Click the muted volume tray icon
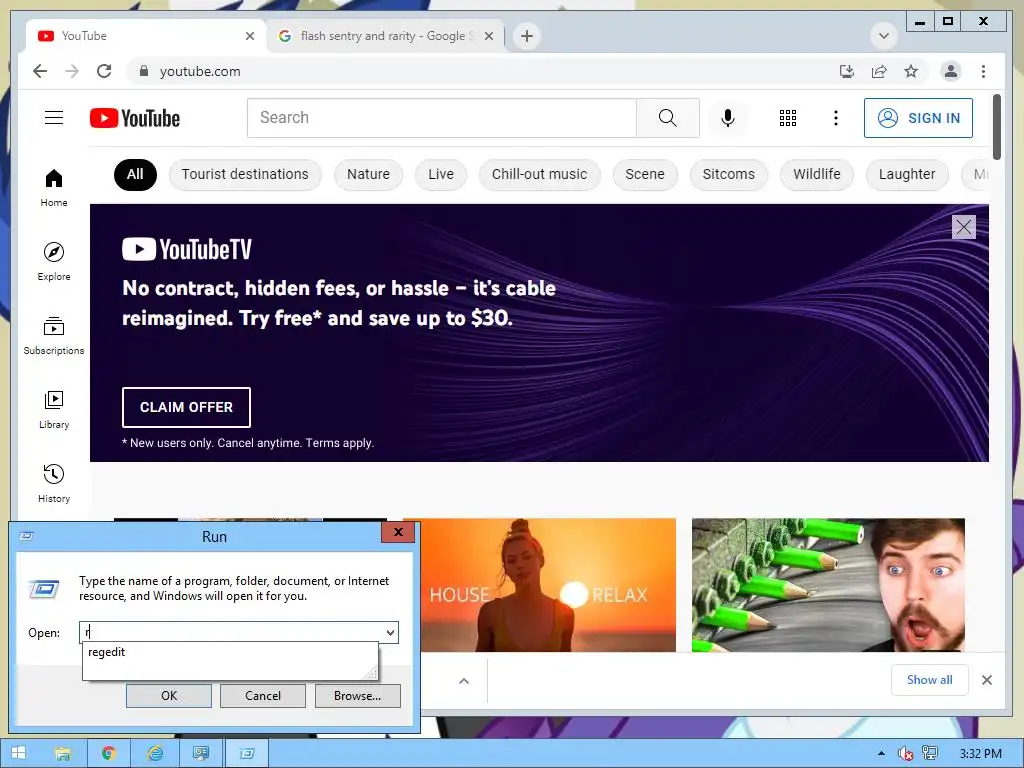1024x768 pixels. pyautogui.click(x=905, y=754)
